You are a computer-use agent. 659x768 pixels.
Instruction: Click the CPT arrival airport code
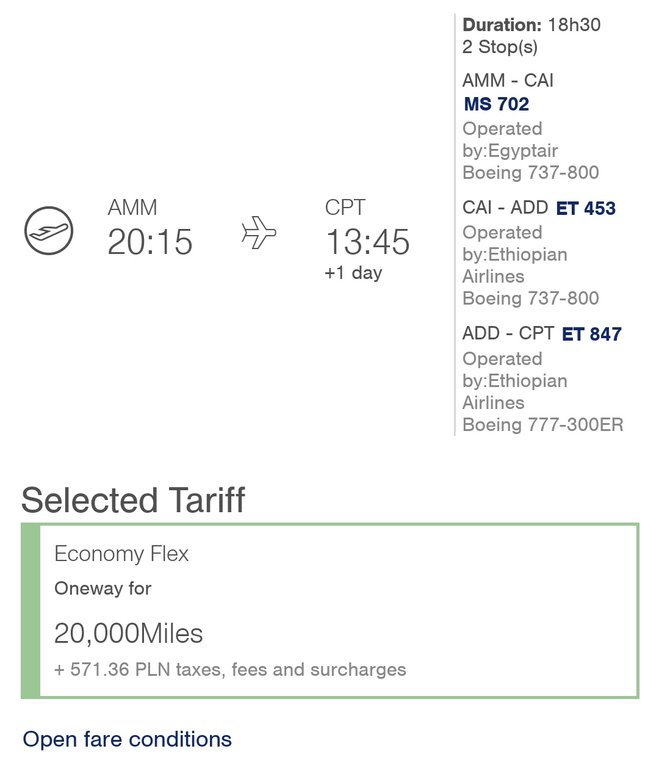click(x=345, y=207)
